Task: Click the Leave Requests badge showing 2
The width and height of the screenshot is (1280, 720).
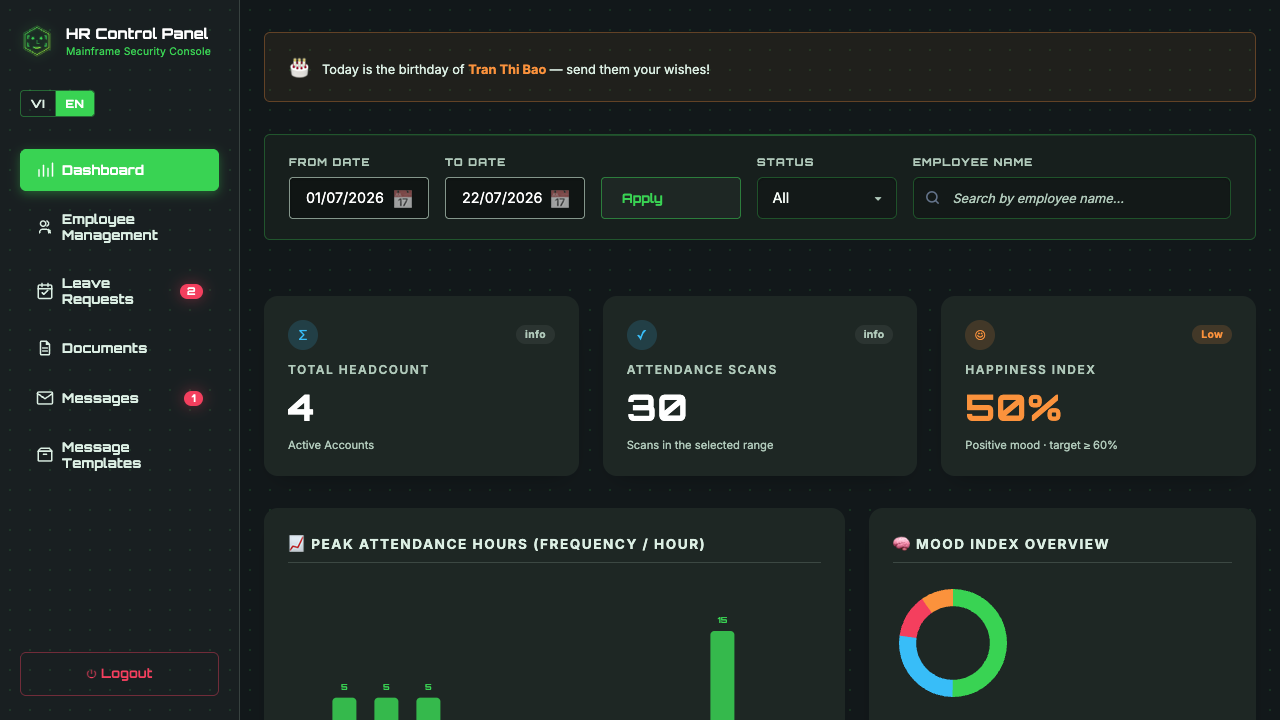Action: click(191, 291)
